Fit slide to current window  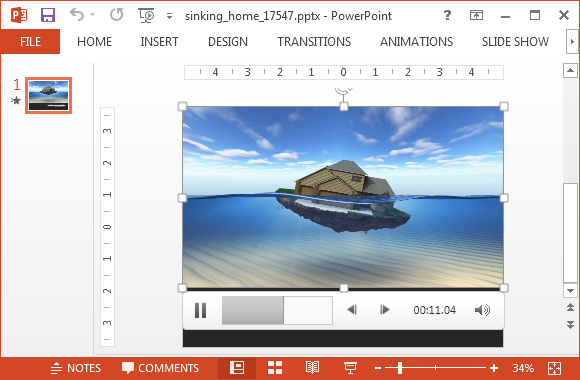coord(554,368)
